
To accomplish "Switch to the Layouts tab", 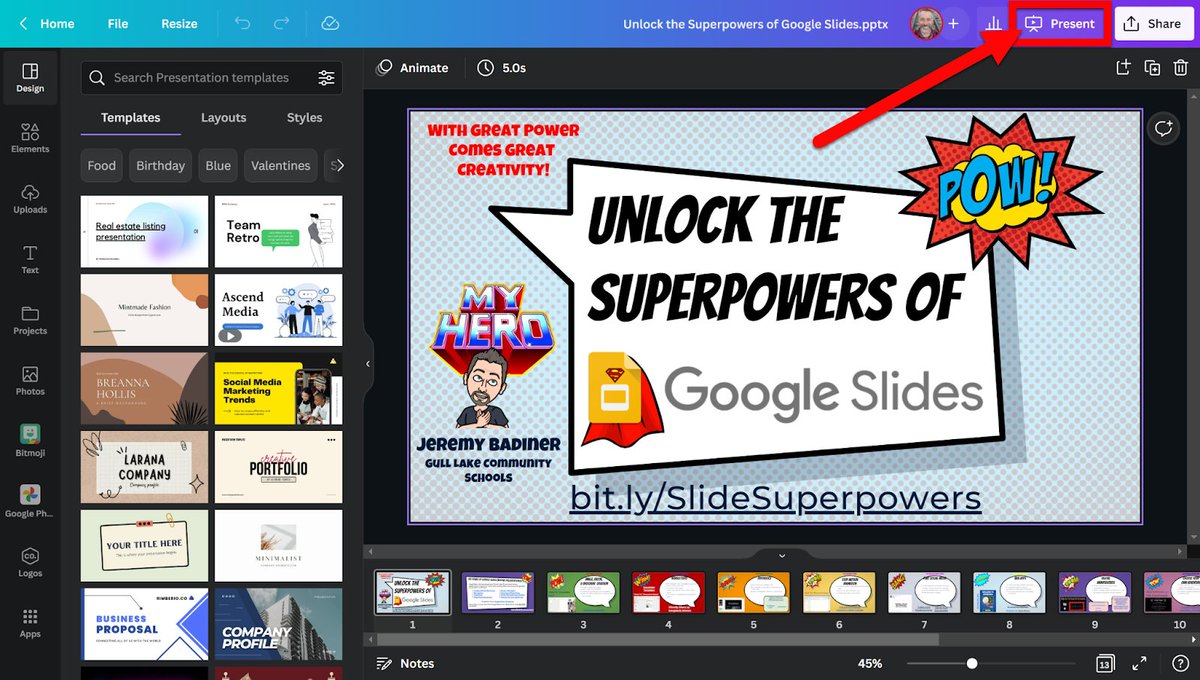I will click(x=223, y=117).
